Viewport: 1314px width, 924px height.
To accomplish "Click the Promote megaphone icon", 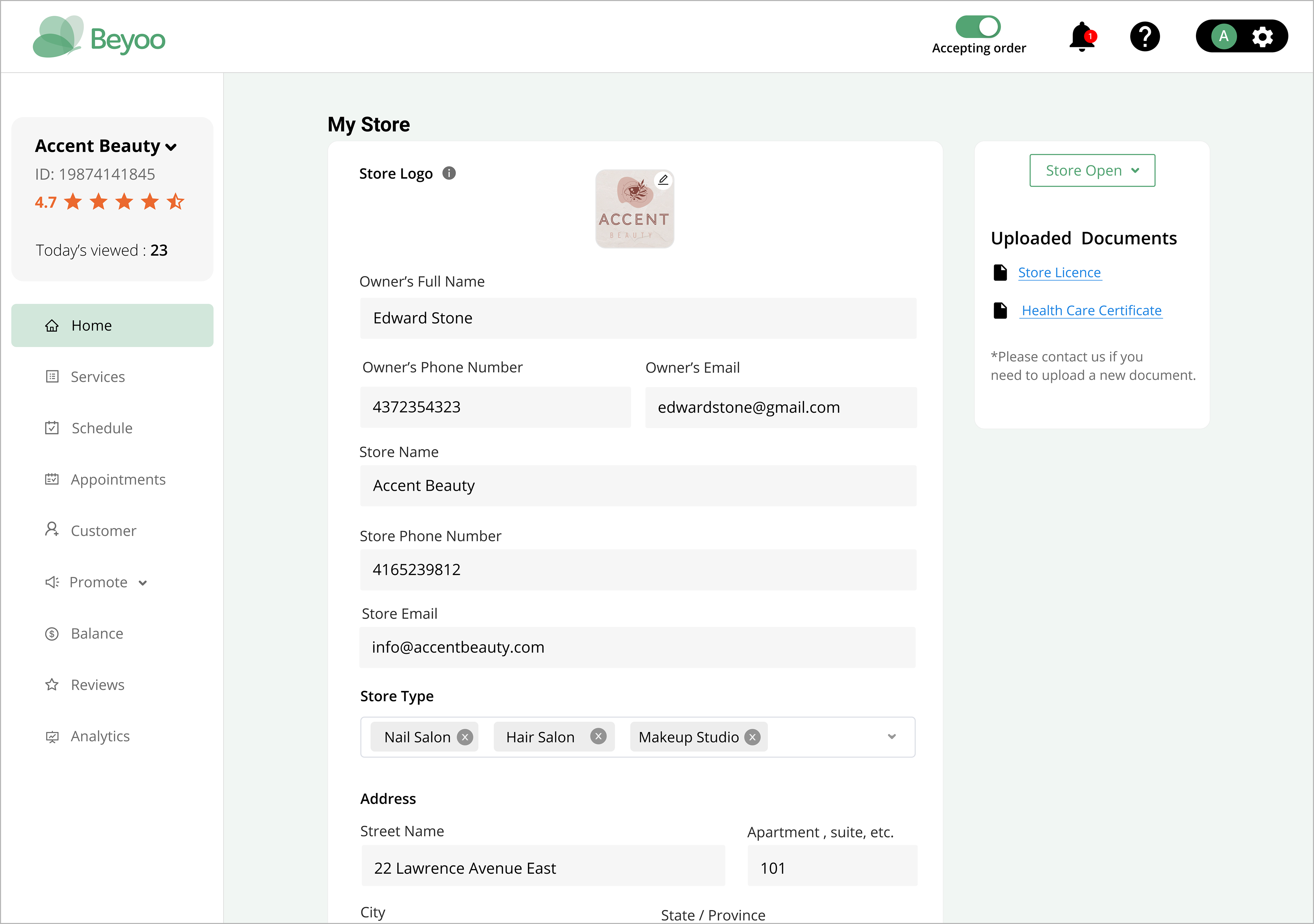I will click(x=52, y=582).
